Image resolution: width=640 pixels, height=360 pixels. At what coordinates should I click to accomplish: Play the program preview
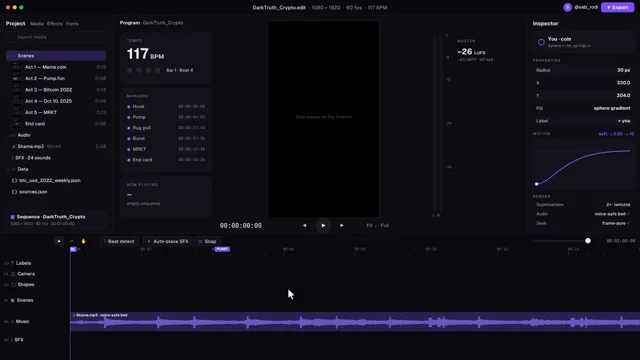323,225
